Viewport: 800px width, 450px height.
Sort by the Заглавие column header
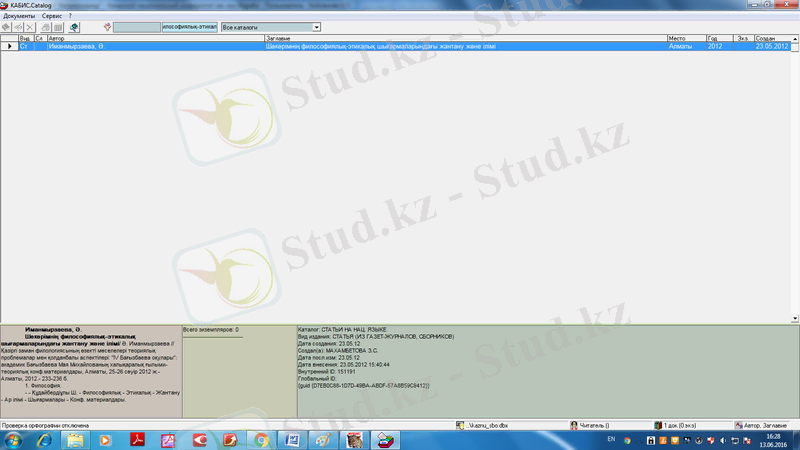pos(466,38)
